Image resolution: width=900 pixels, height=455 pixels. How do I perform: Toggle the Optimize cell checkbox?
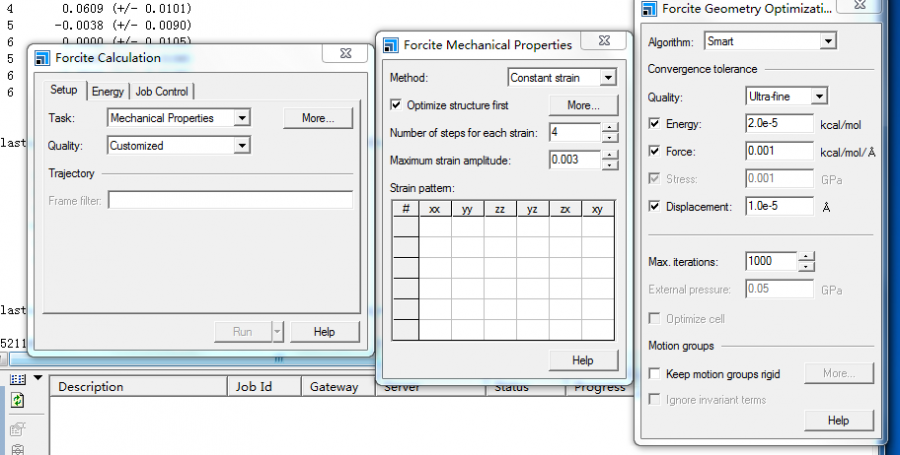[654, 318]
